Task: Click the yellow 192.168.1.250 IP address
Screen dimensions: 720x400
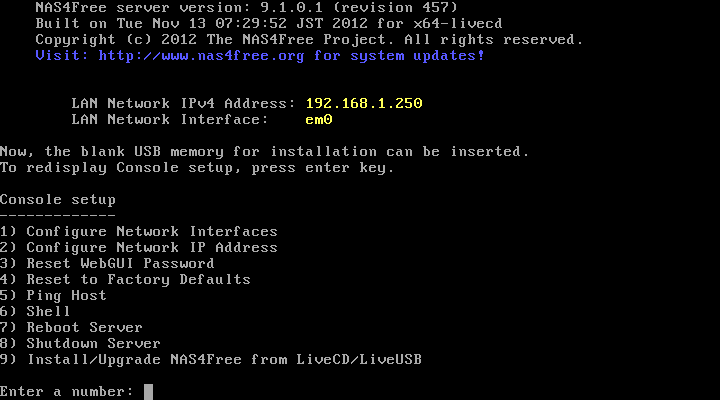Action: [364, 103]
